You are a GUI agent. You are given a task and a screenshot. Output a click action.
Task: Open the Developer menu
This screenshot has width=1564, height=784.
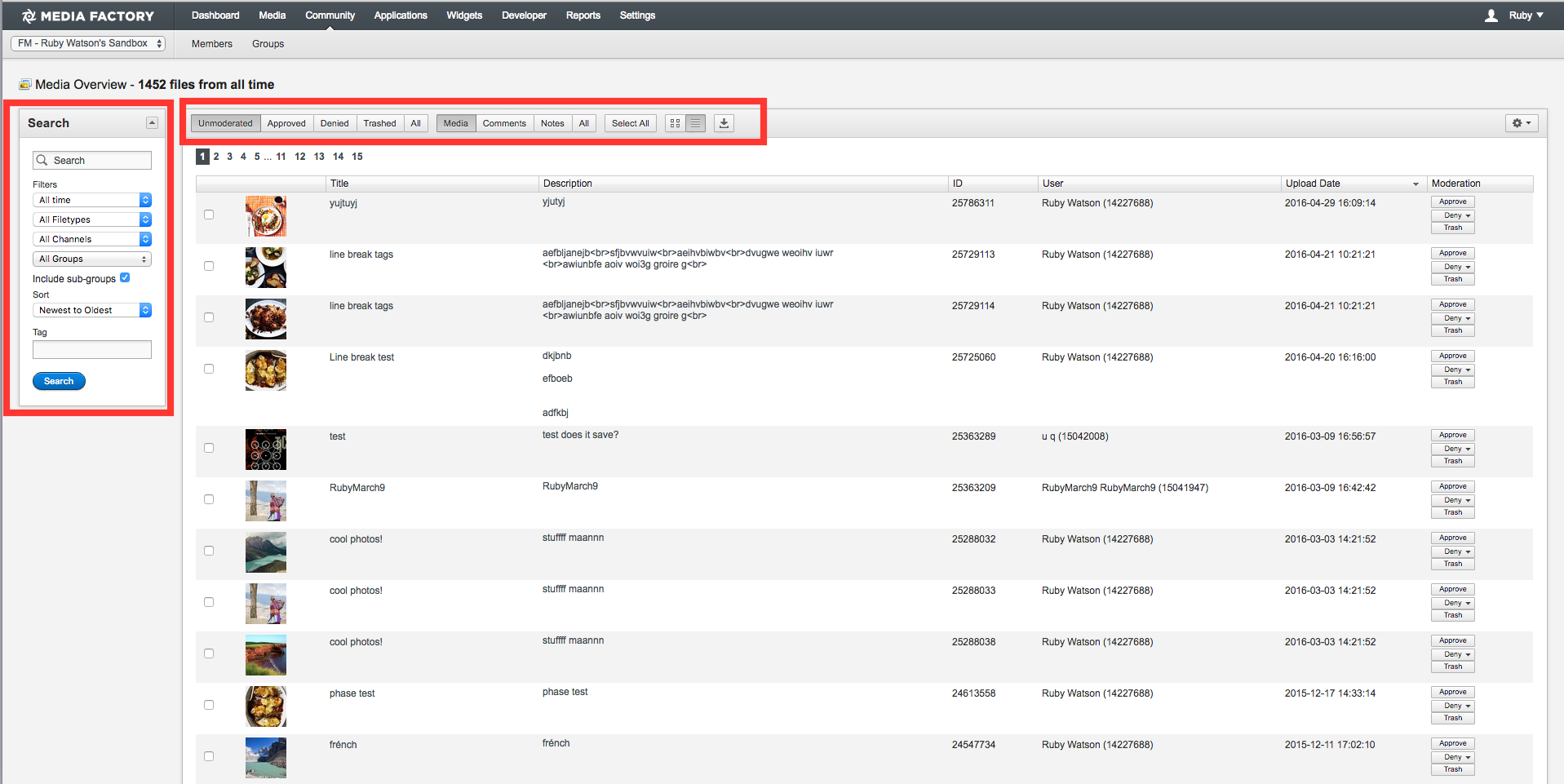click(x=524, y=16)
